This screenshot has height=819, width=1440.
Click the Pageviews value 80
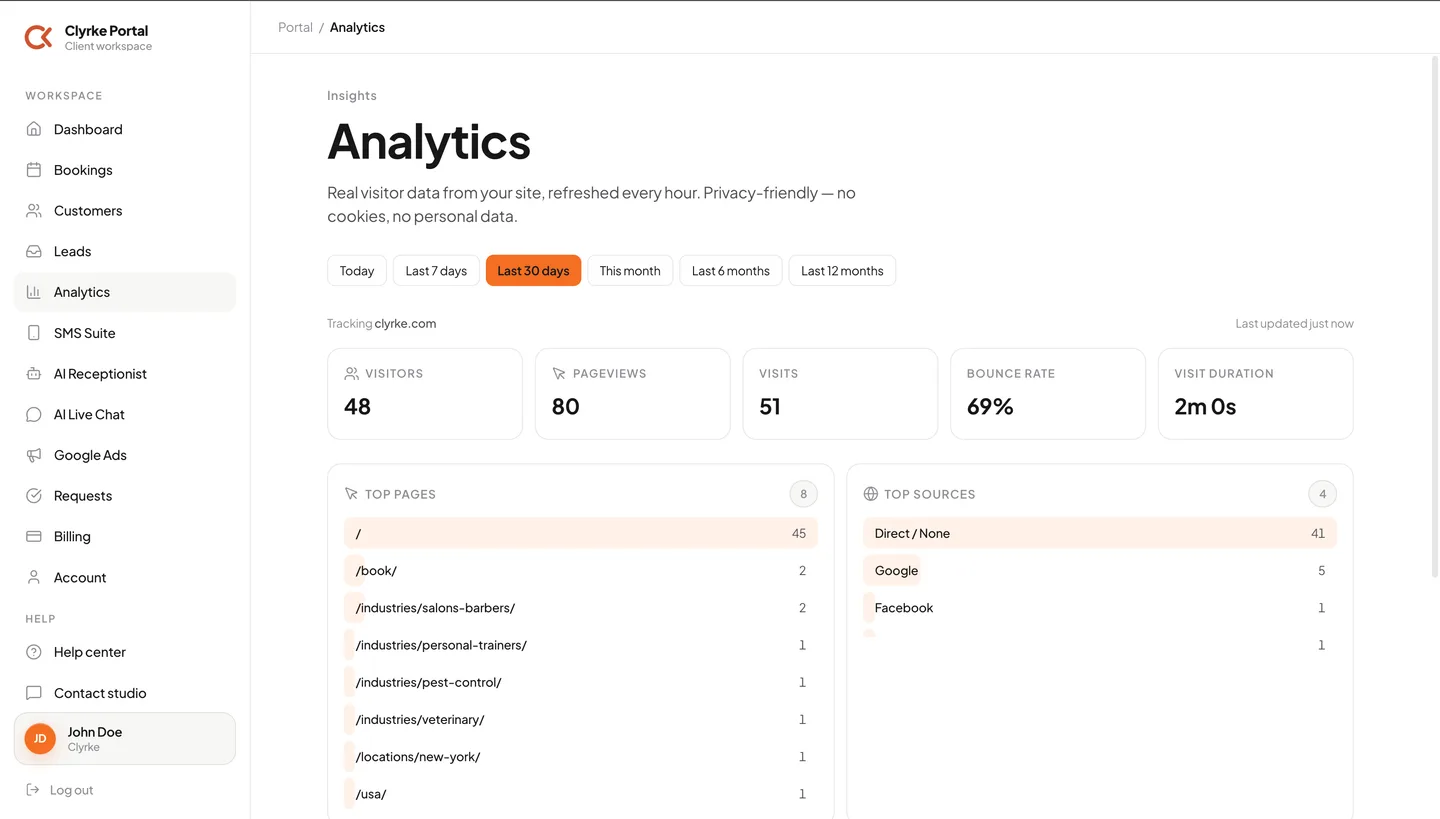click(566, 407)
